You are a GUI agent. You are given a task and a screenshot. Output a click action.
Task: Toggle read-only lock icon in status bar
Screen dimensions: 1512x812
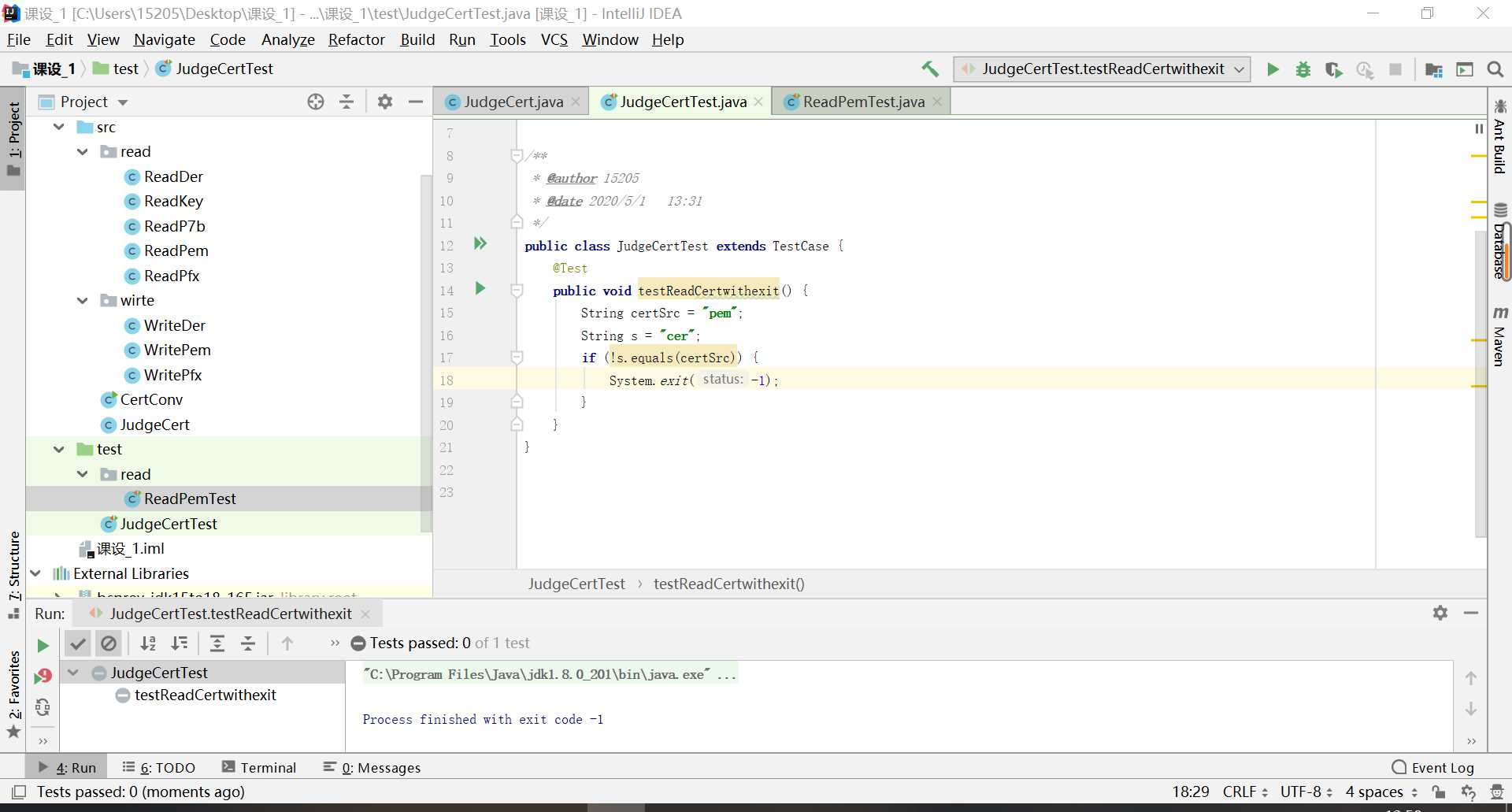coord(1439,792)
